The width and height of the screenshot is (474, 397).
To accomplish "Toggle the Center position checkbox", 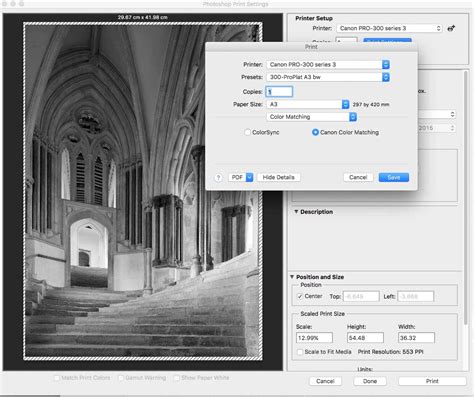I will 300,296.
